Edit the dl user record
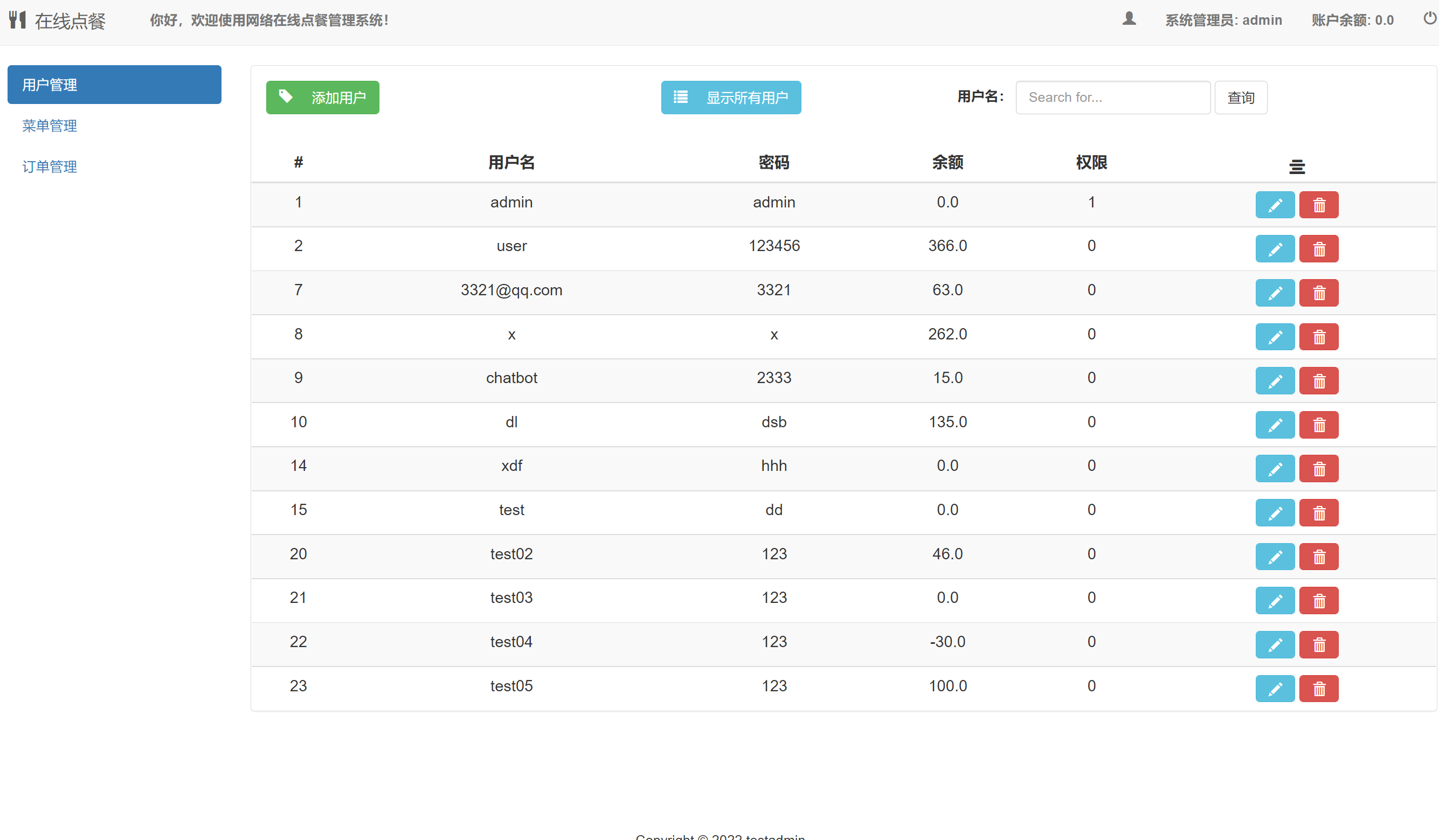This screenshot has height=840, width=1439. coord(1275,425)
